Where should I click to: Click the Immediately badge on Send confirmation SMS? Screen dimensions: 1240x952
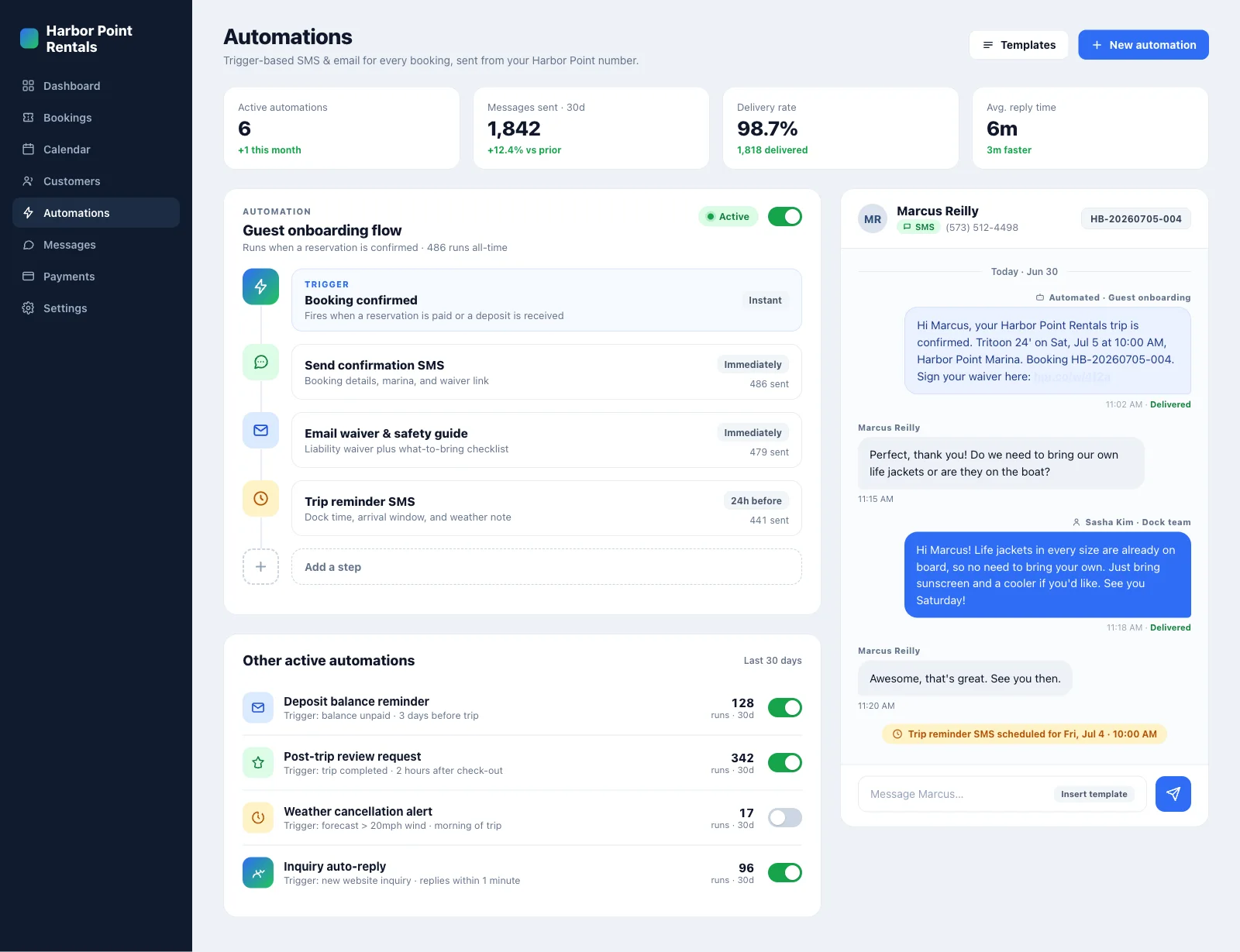click(753, 365)
